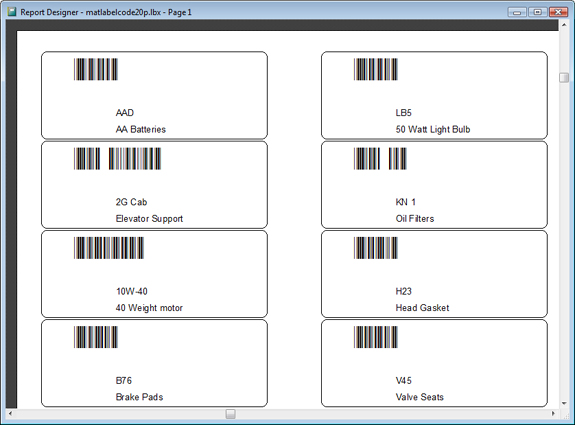Screen dimensions: 575x425
Task: Click the vertical scrollbar thumb
Action: tap(564, 77)
